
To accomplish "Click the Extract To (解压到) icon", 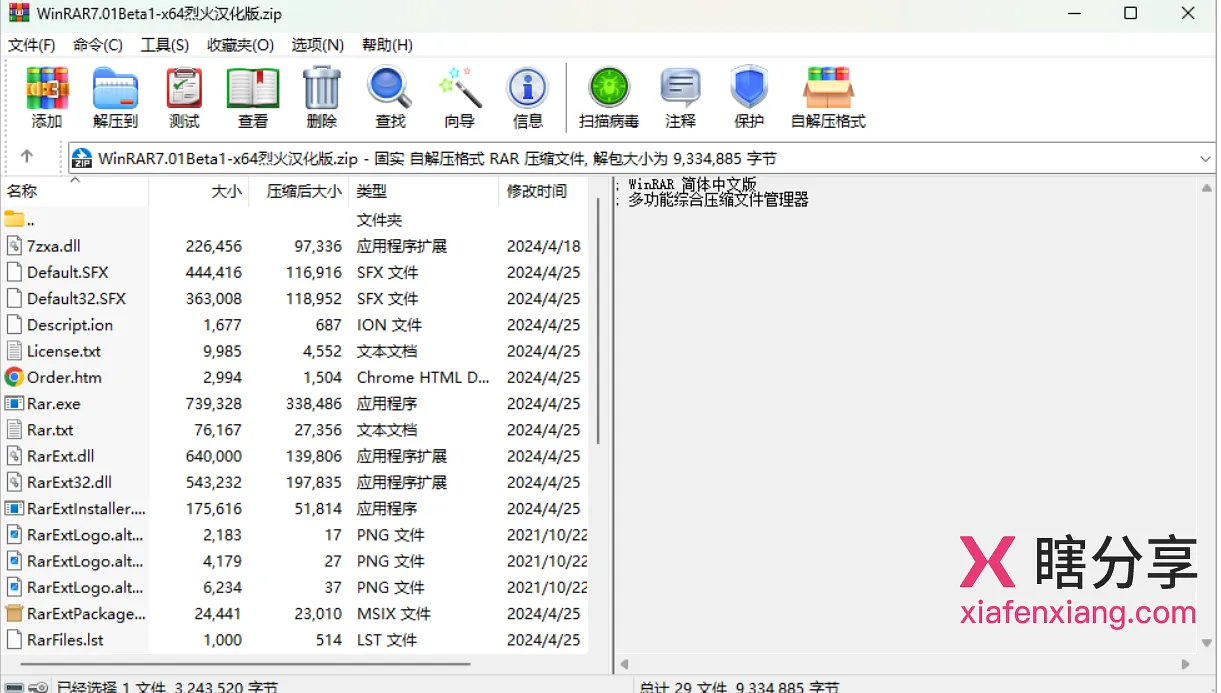I will coord(115,98).
